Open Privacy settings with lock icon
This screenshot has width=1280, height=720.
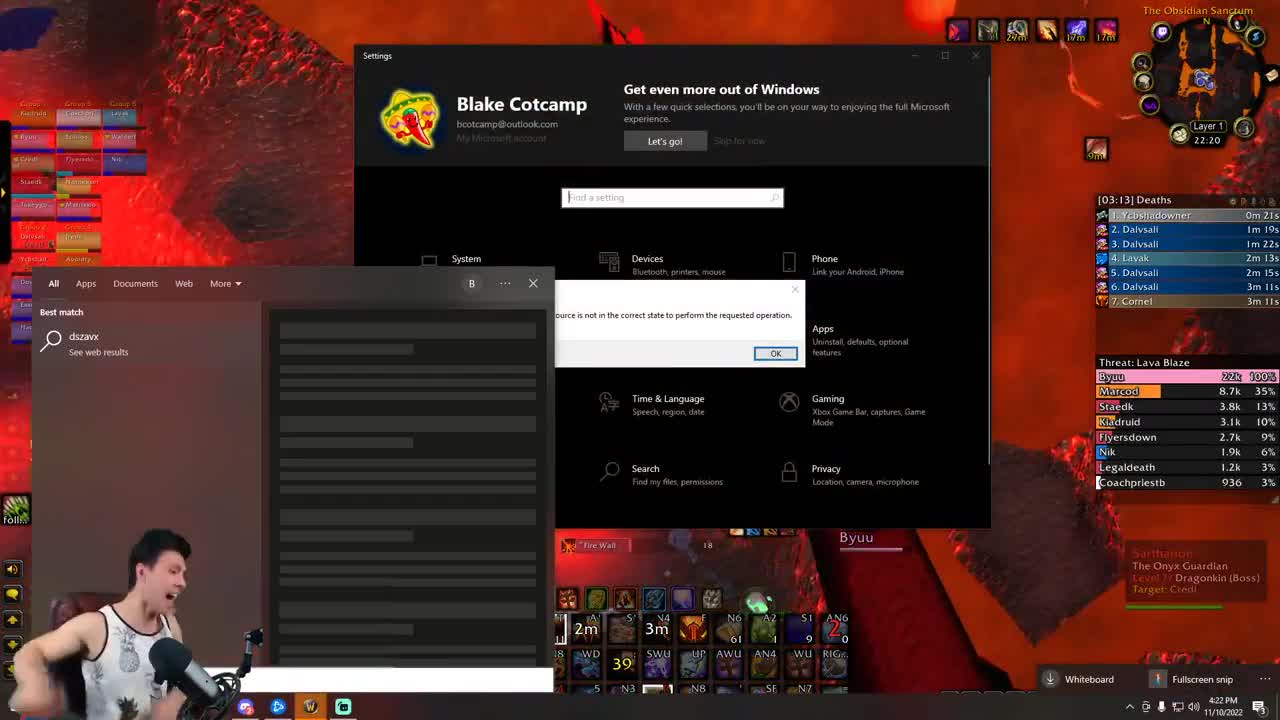coord(825,474)
